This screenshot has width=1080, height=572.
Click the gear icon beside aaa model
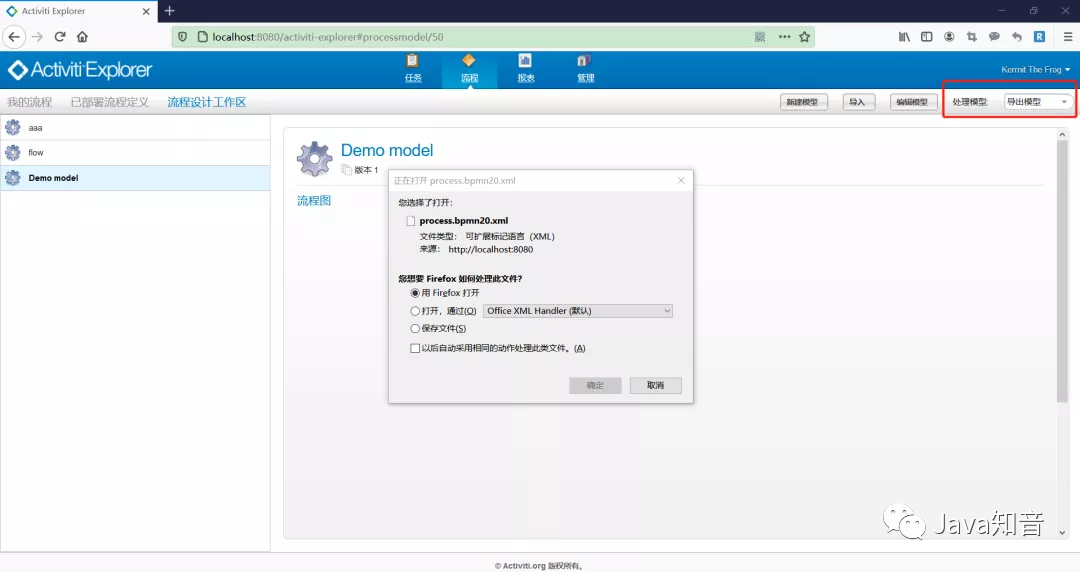point(12,127)
